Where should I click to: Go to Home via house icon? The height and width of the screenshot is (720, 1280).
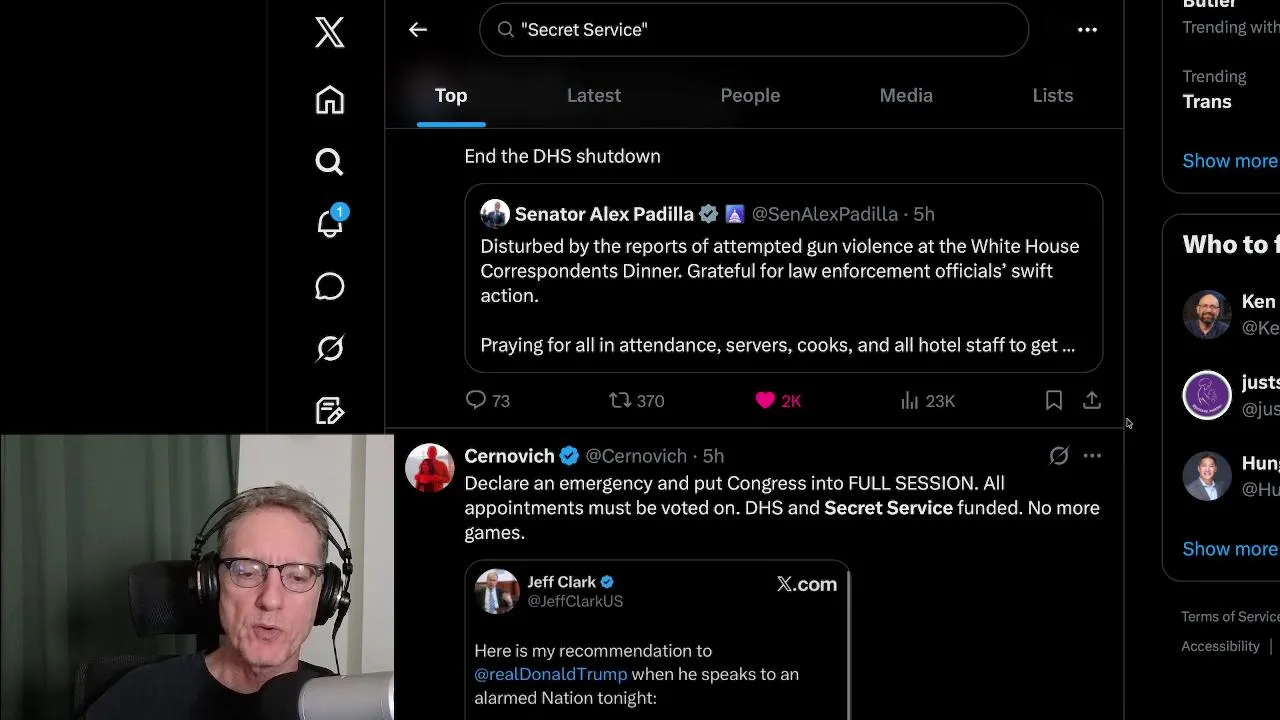tap(329, 100)
